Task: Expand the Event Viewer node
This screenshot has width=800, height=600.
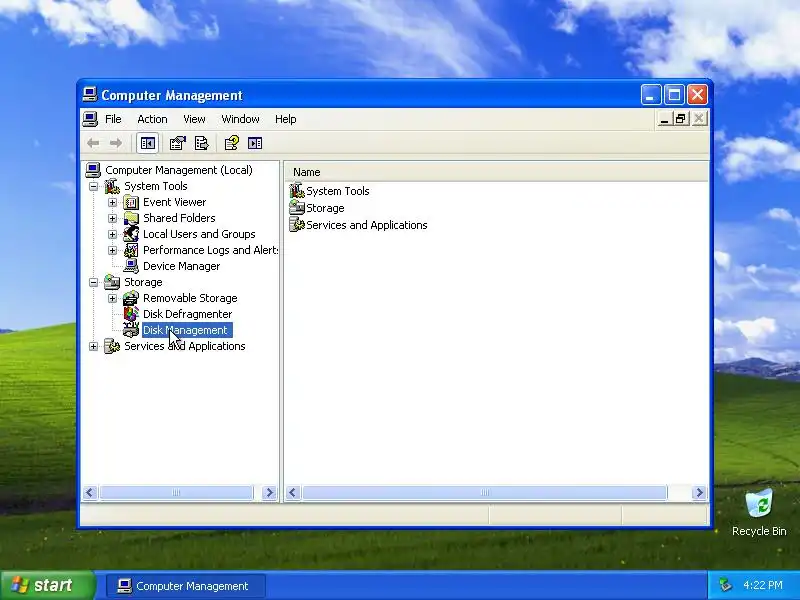Action: click(x=112, y=203)
